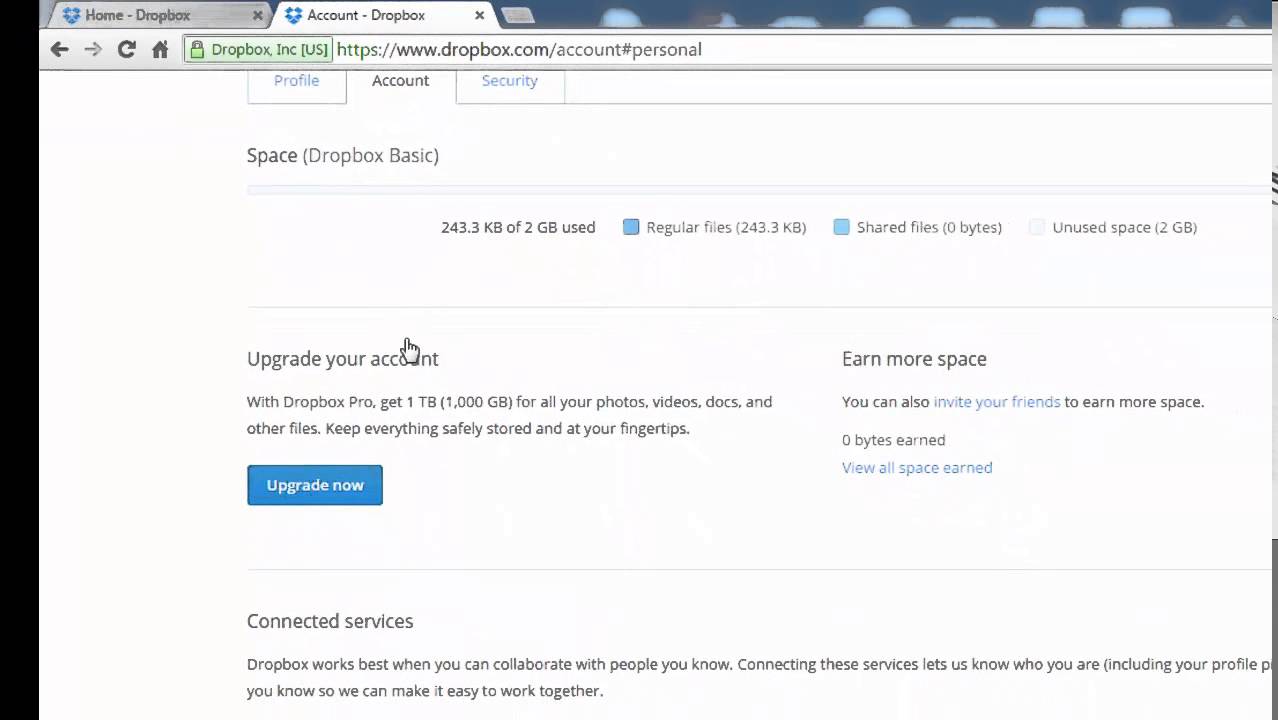Open the invite your friends link
Image resolution: width=1278 pixels, height=720 pixels.
(x=997, y=402)
